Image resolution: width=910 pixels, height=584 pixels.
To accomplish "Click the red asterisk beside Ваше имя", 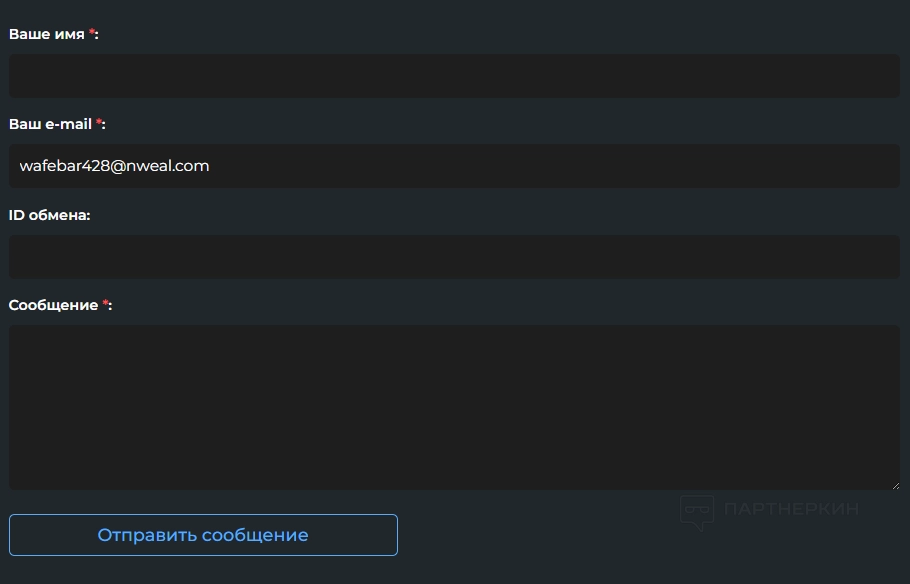I will click(92, 33).
